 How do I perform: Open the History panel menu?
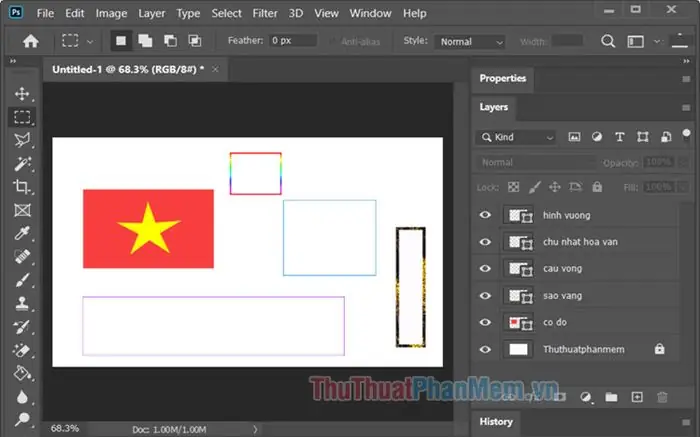point(686,422)
